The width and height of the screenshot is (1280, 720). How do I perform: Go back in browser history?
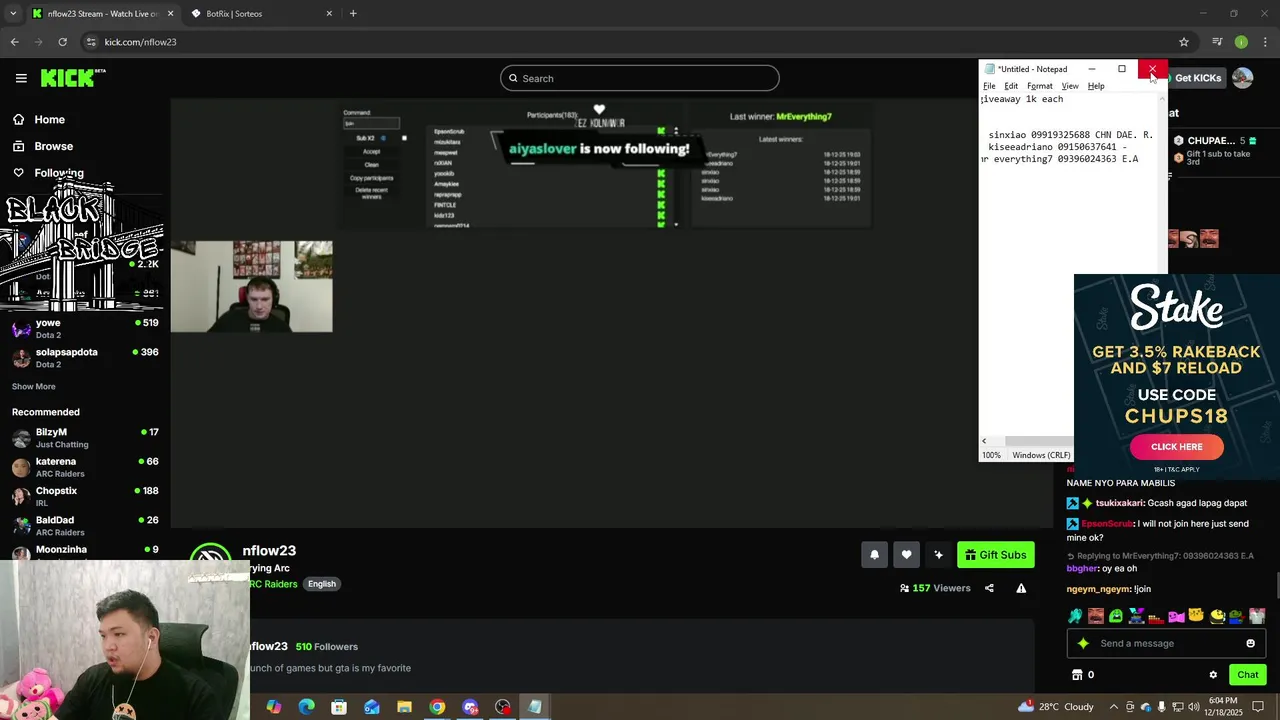pos(14,42)
